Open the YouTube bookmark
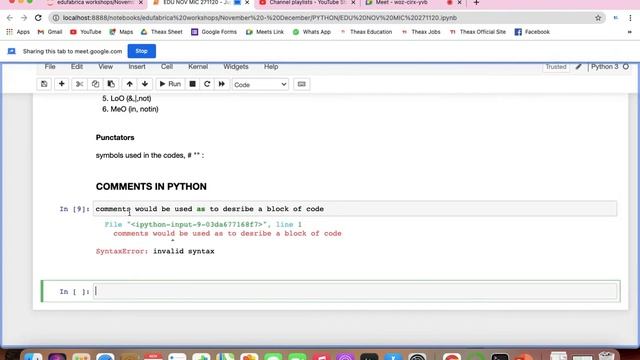Screen dimensions: 640x360 (x=85, y=32)
